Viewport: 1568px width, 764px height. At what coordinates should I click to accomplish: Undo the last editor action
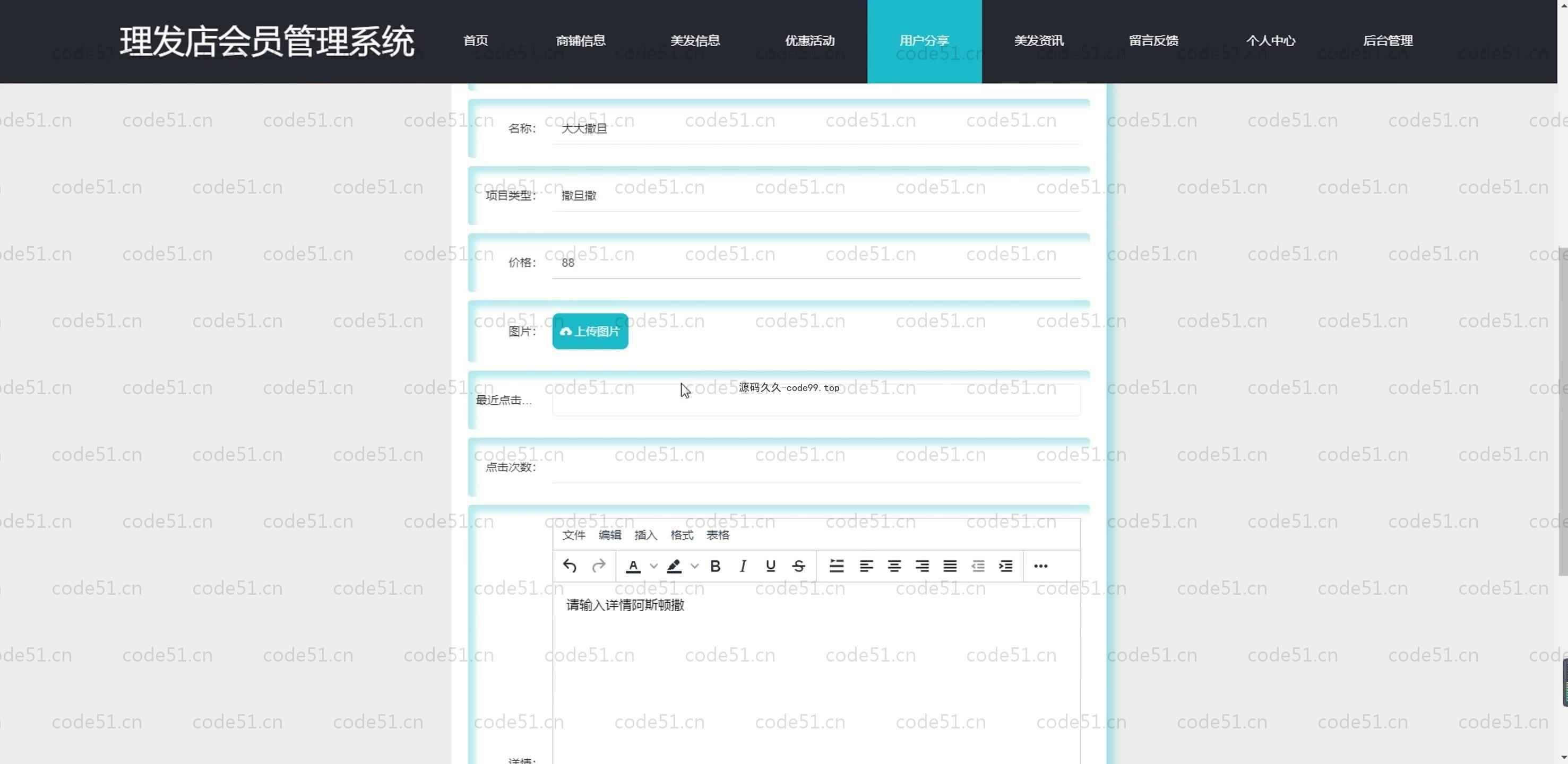coord(570,566)
